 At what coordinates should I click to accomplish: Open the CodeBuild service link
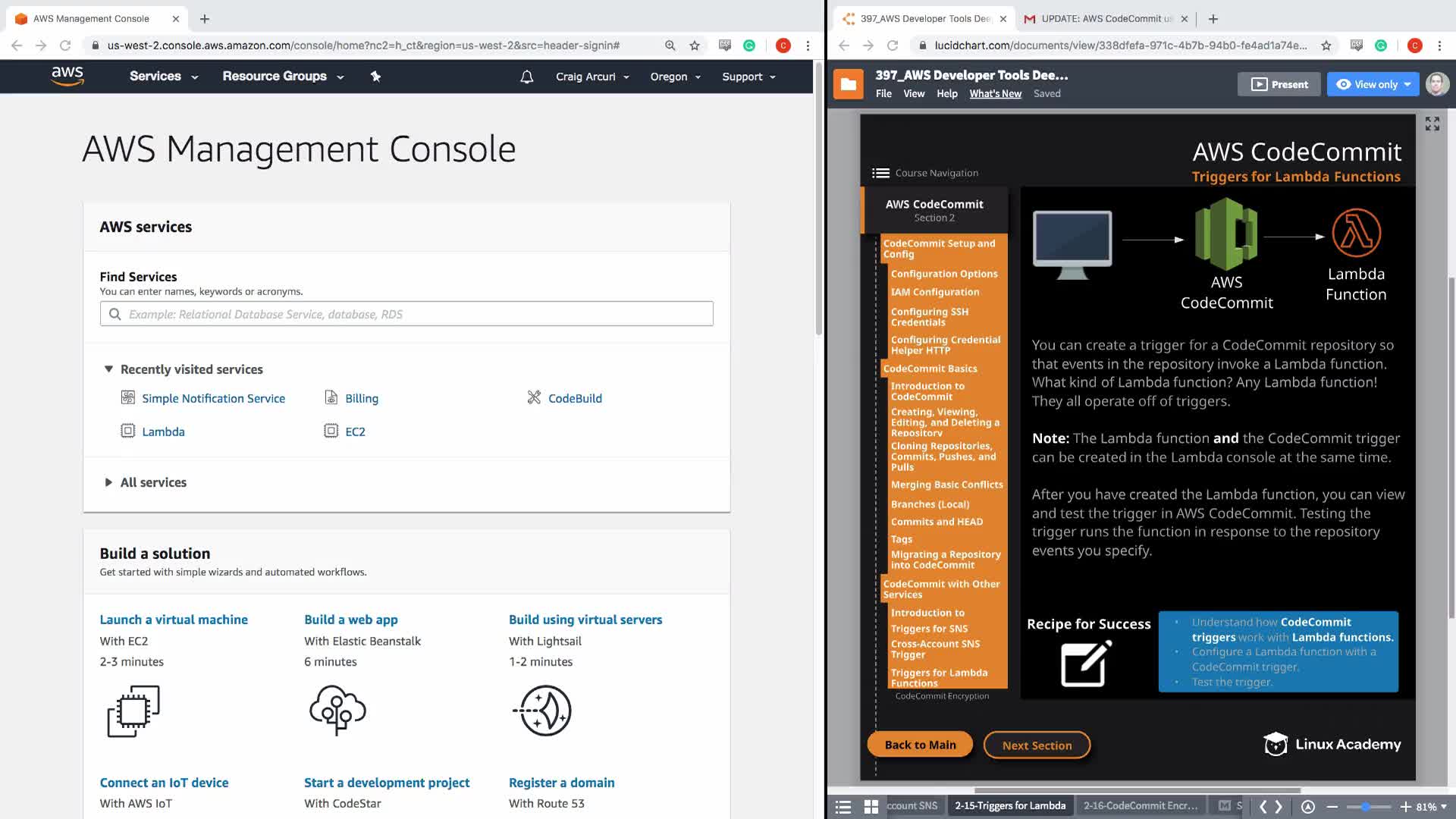coord(574,398)
